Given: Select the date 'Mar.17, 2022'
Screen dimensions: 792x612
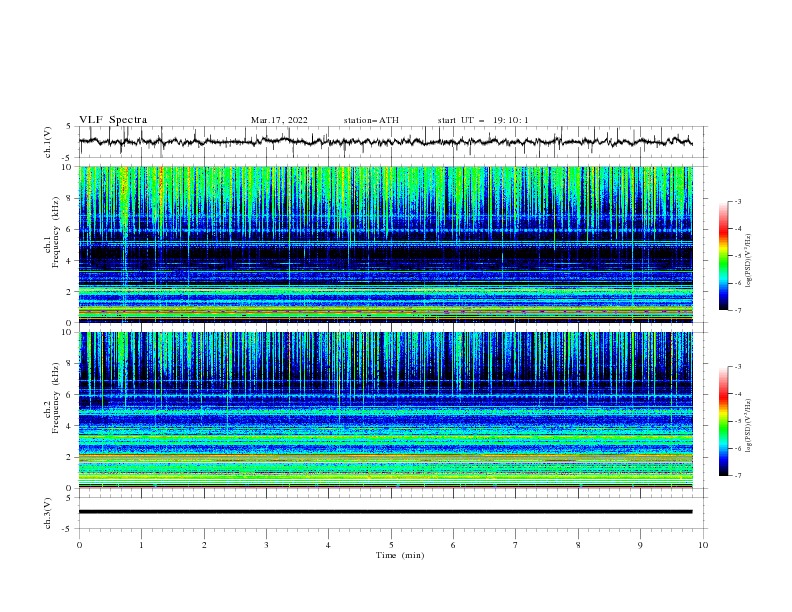Looking at the screenshot, I should [x=279, y=120].
